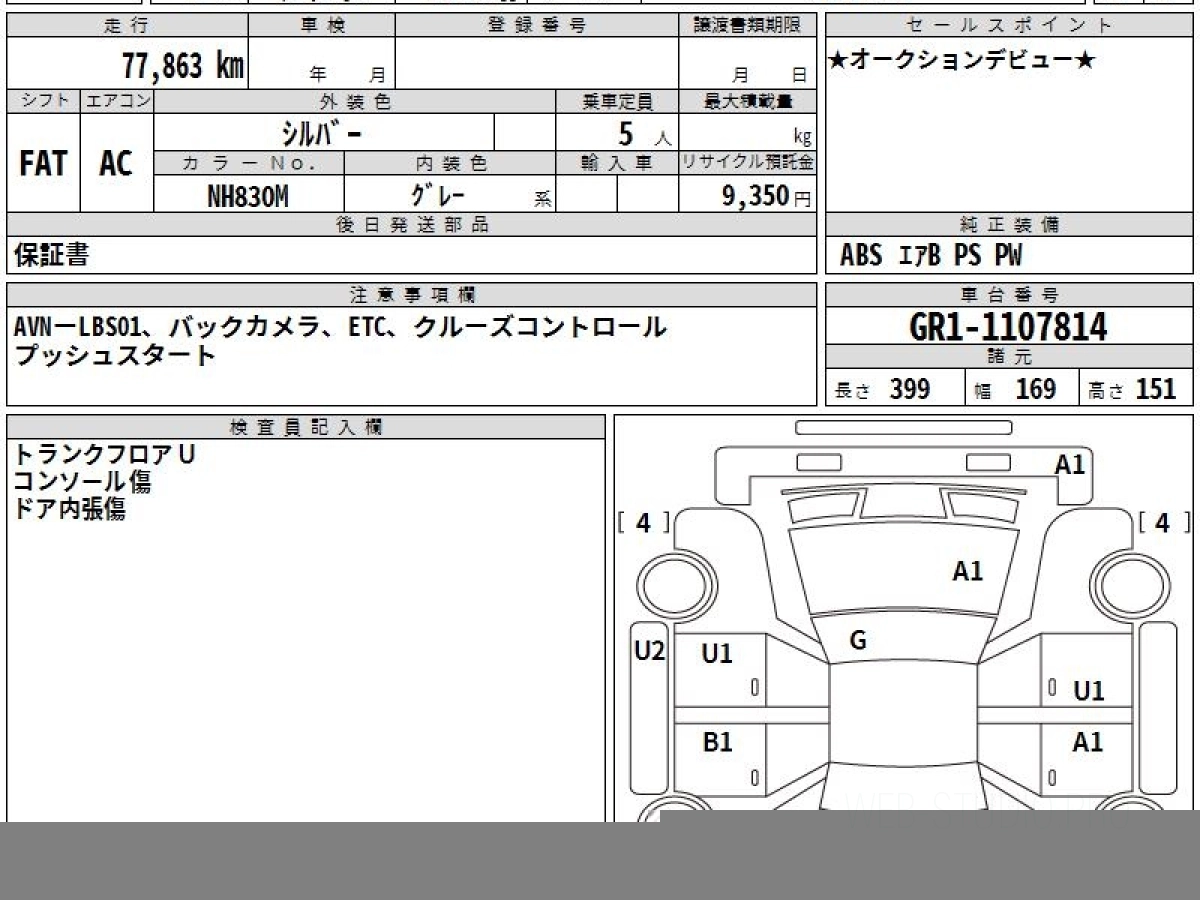Select chassis number GR1-1107814
This screenshot has height=900, width=1200.
(1009, 327)
